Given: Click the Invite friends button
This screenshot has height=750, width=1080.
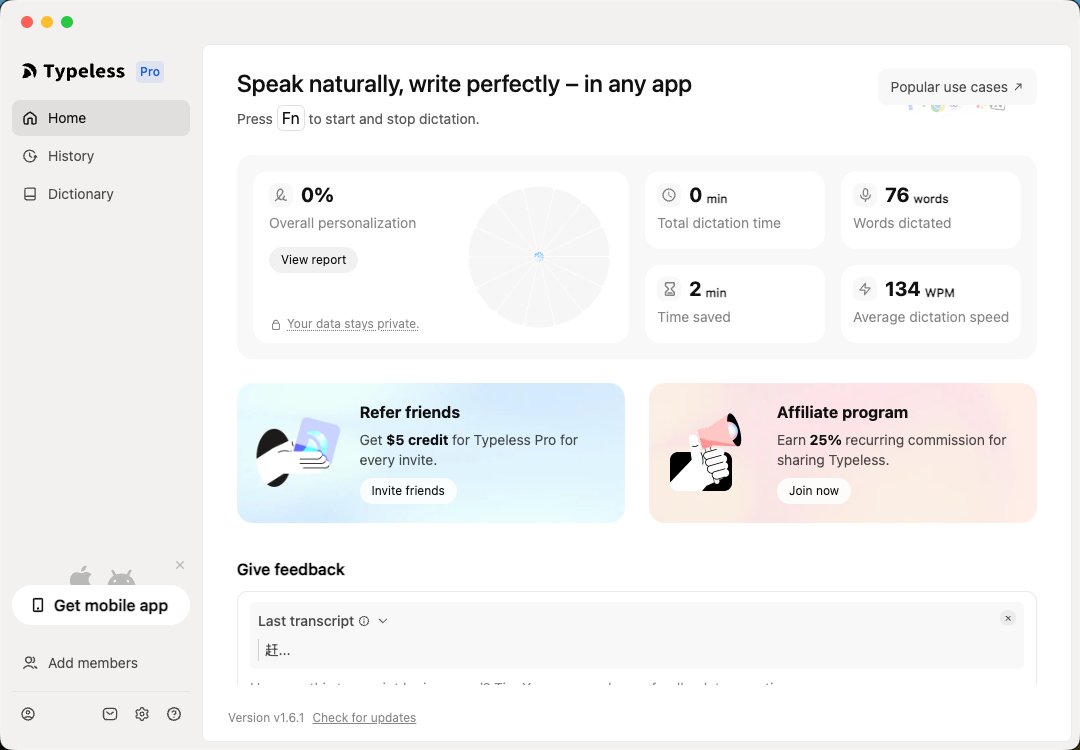Looking at the screenshot, I should tap(408, 491).
